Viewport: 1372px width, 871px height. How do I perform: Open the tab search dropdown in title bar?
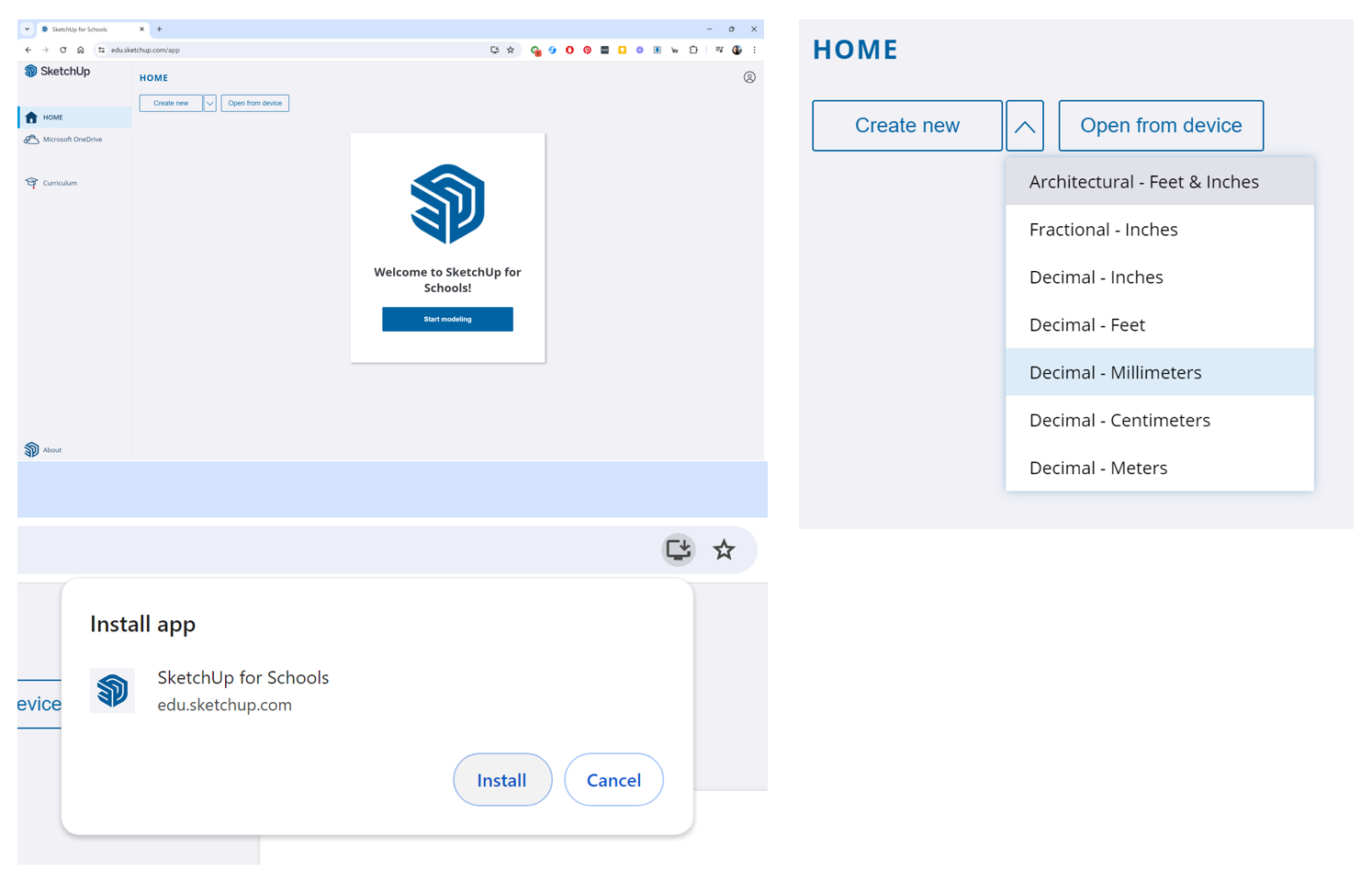coord(27,29)
